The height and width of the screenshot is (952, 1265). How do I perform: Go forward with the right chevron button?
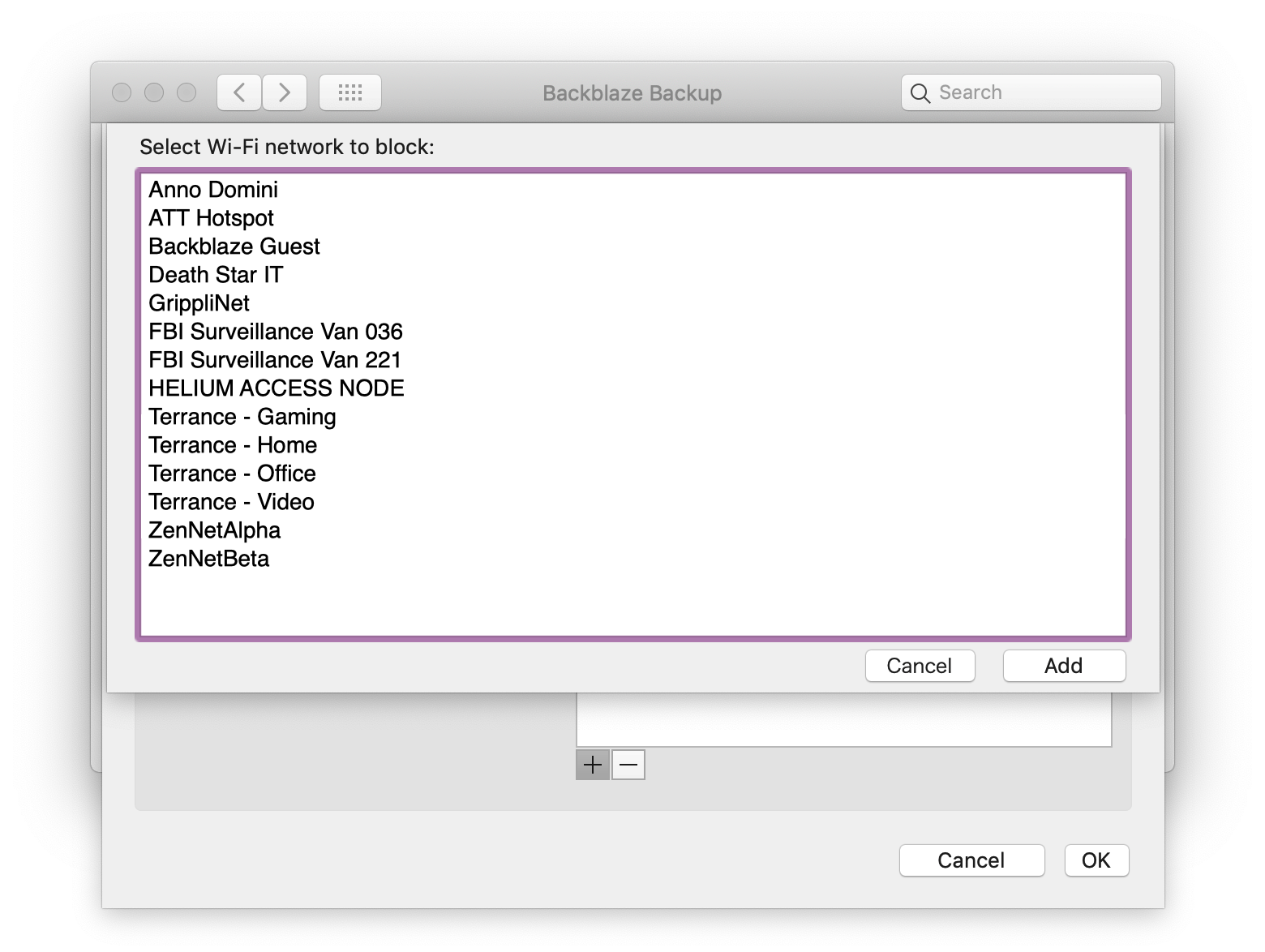[x=285, y=92]
